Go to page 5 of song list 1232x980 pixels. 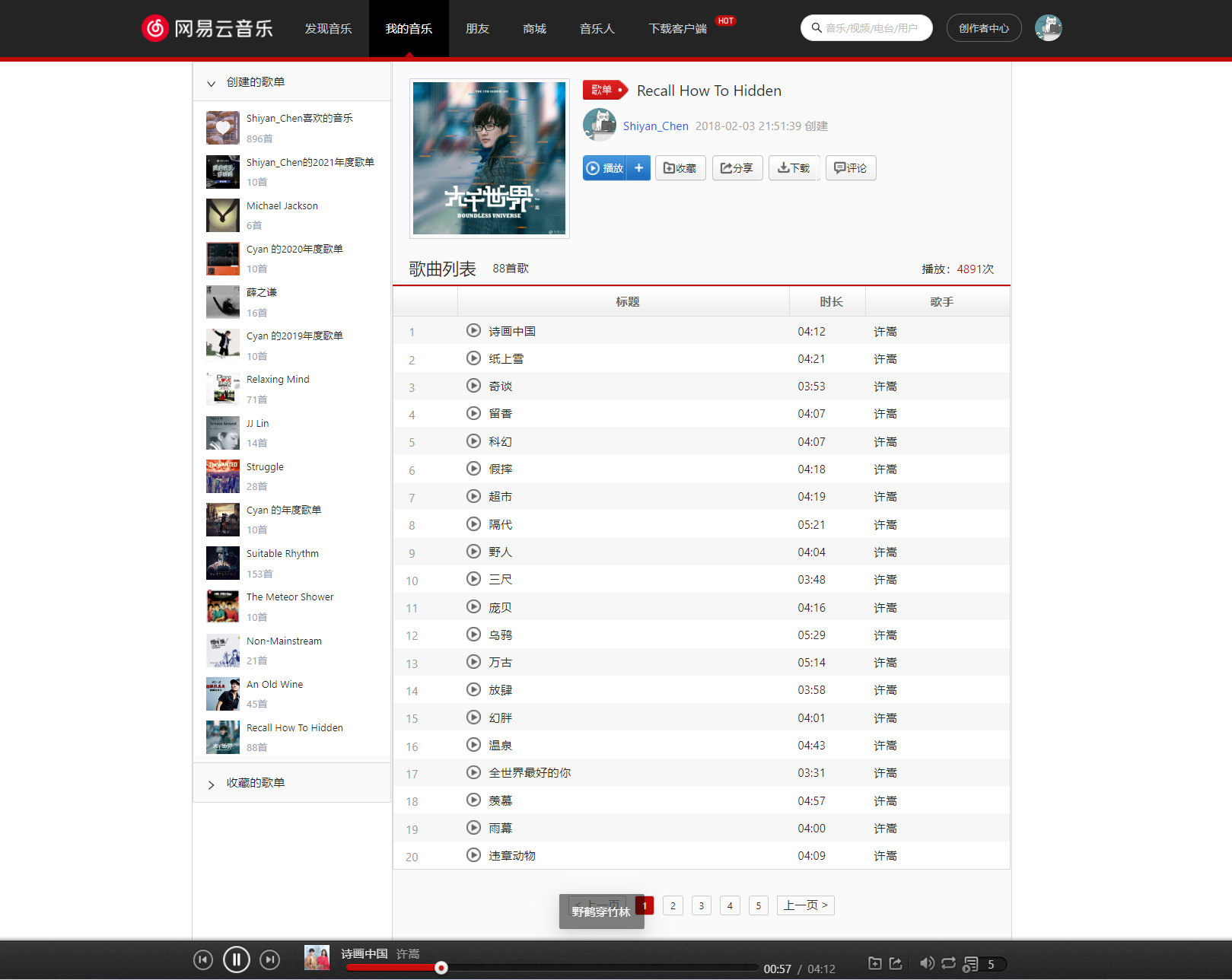(x=759, y=905)
